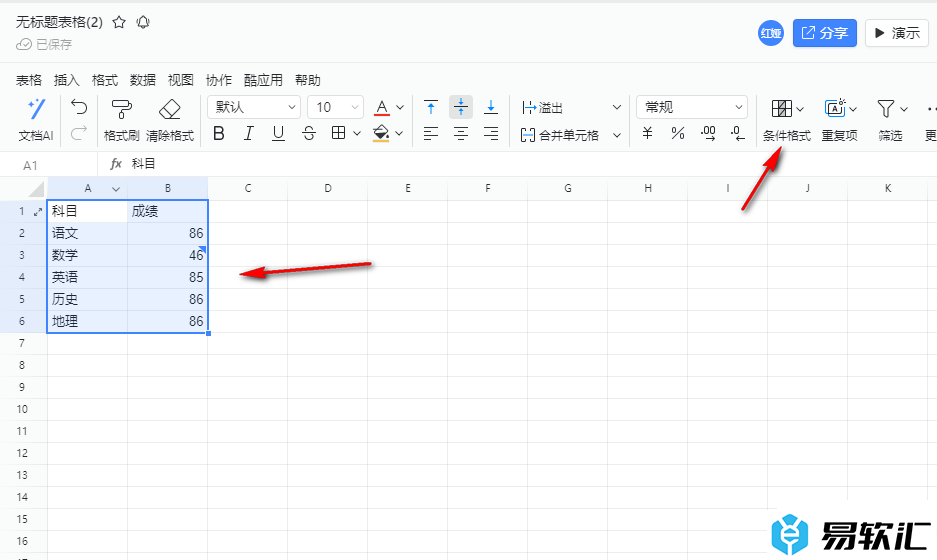Screen dimensions: 937x560
Task: Open the 插入 menu
Action: click(66, 80)
